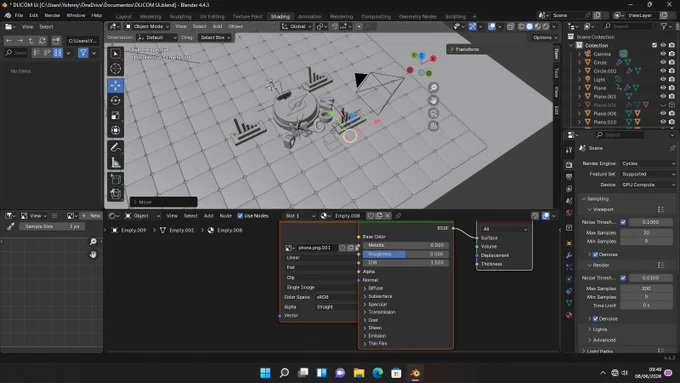
Task: Open Modifiers wrench properties tab
Action: [569, 255]
